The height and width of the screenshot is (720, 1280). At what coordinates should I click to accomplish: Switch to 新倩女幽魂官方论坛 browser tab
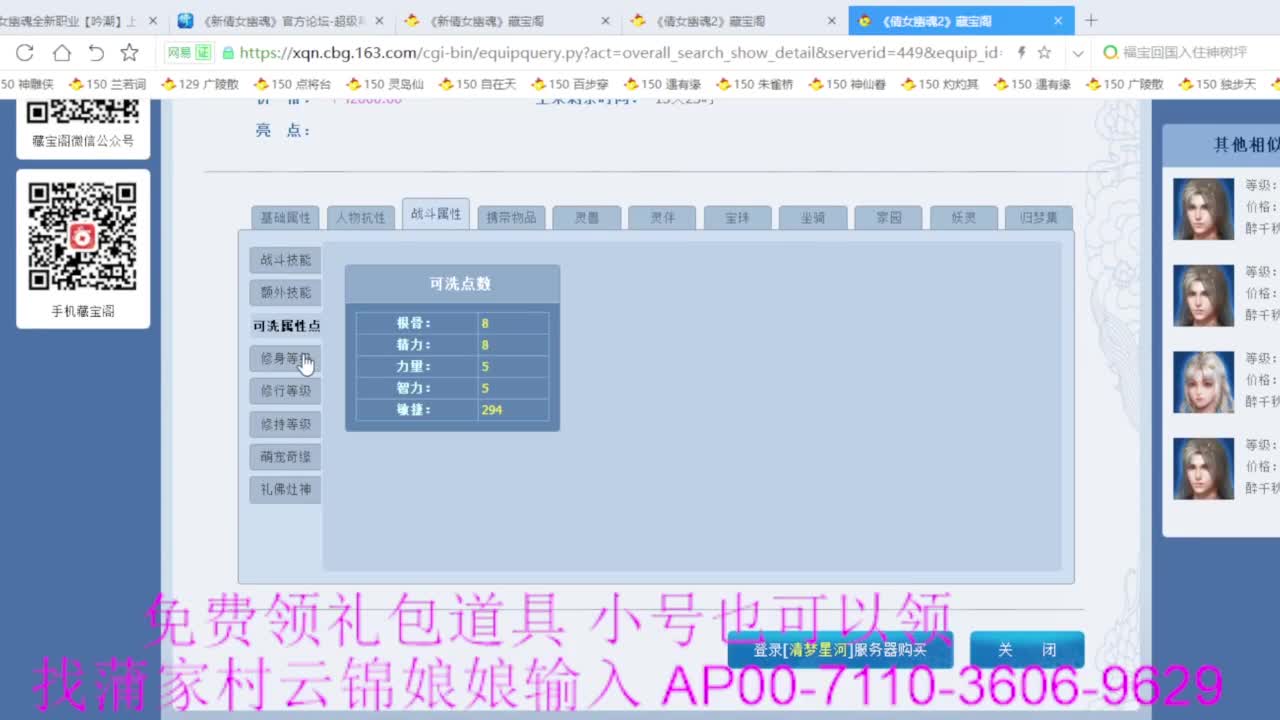tap(282, 20)
